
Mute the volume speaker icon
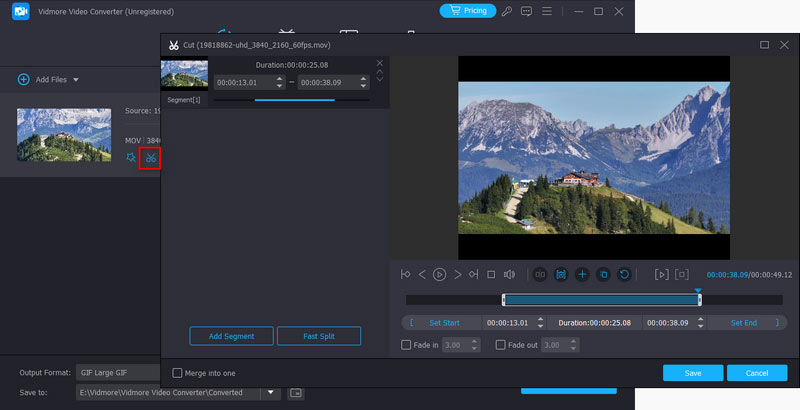coord(509,274)
